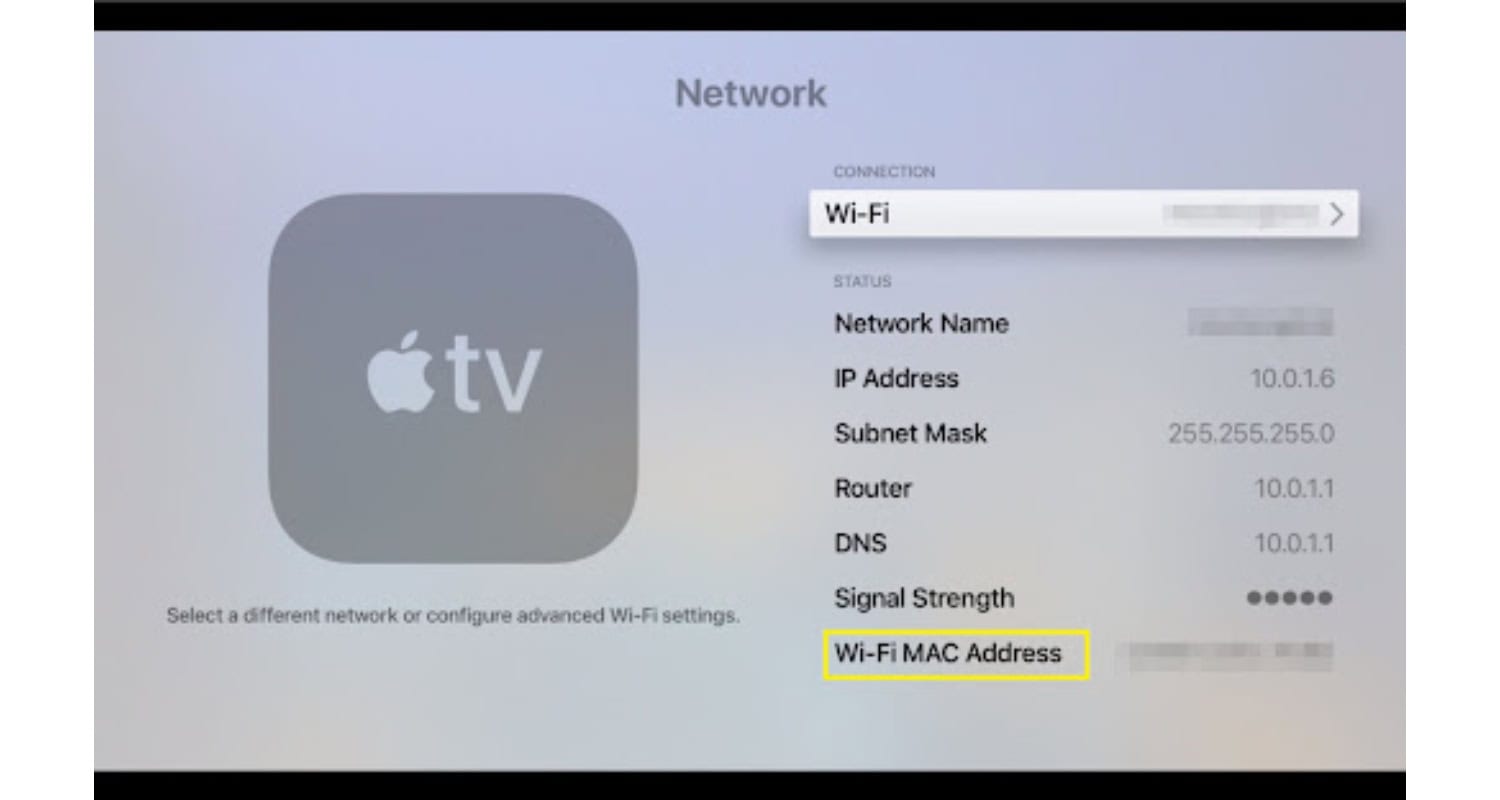This screenshot has width=1500, height=800.
Task: Open the Wi-Fi connection row
Action: coord(1083,214)
